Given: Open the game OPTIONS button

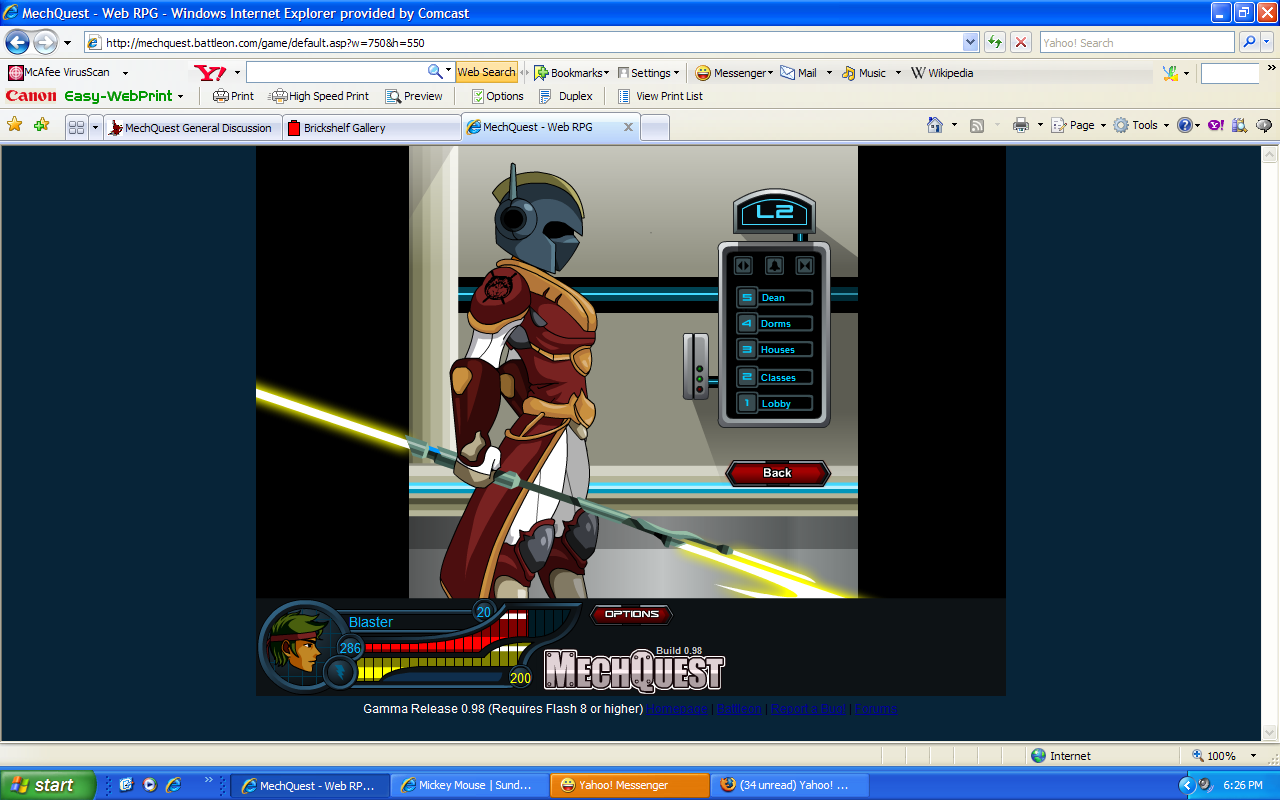Looking at the screenshot, I should coord(632,614).
